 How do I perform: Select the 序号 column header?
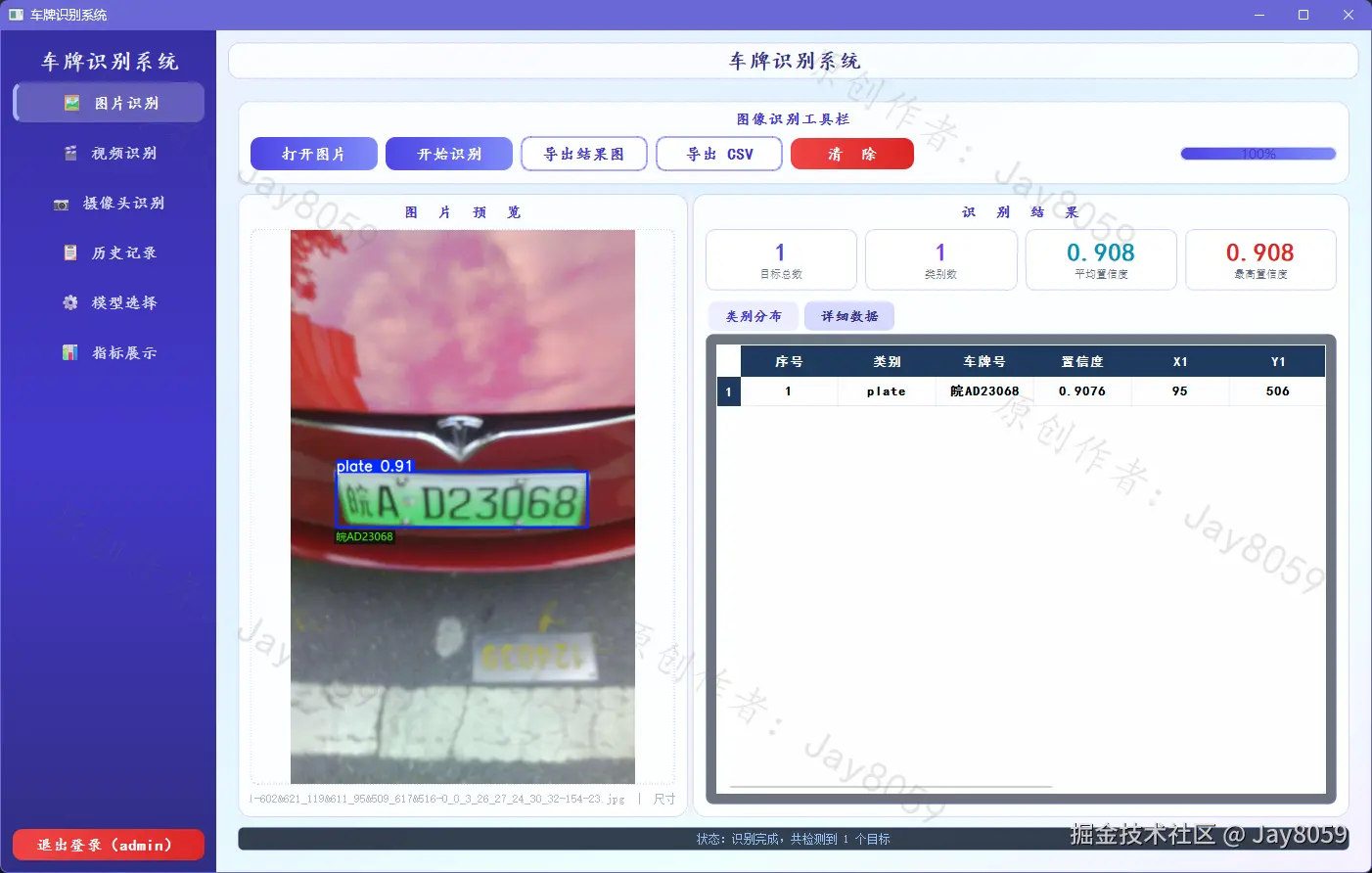[789, 361]
